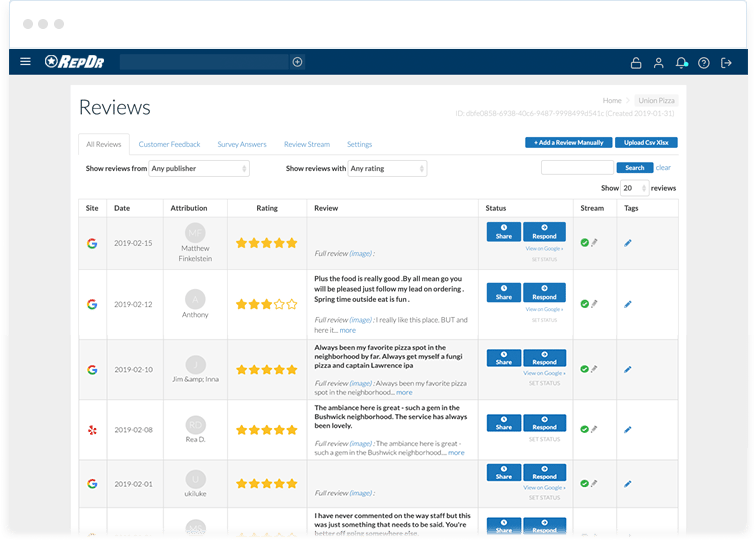Toggle stream checkmark for 2019-02-12 review

click(x=585, y=304)
